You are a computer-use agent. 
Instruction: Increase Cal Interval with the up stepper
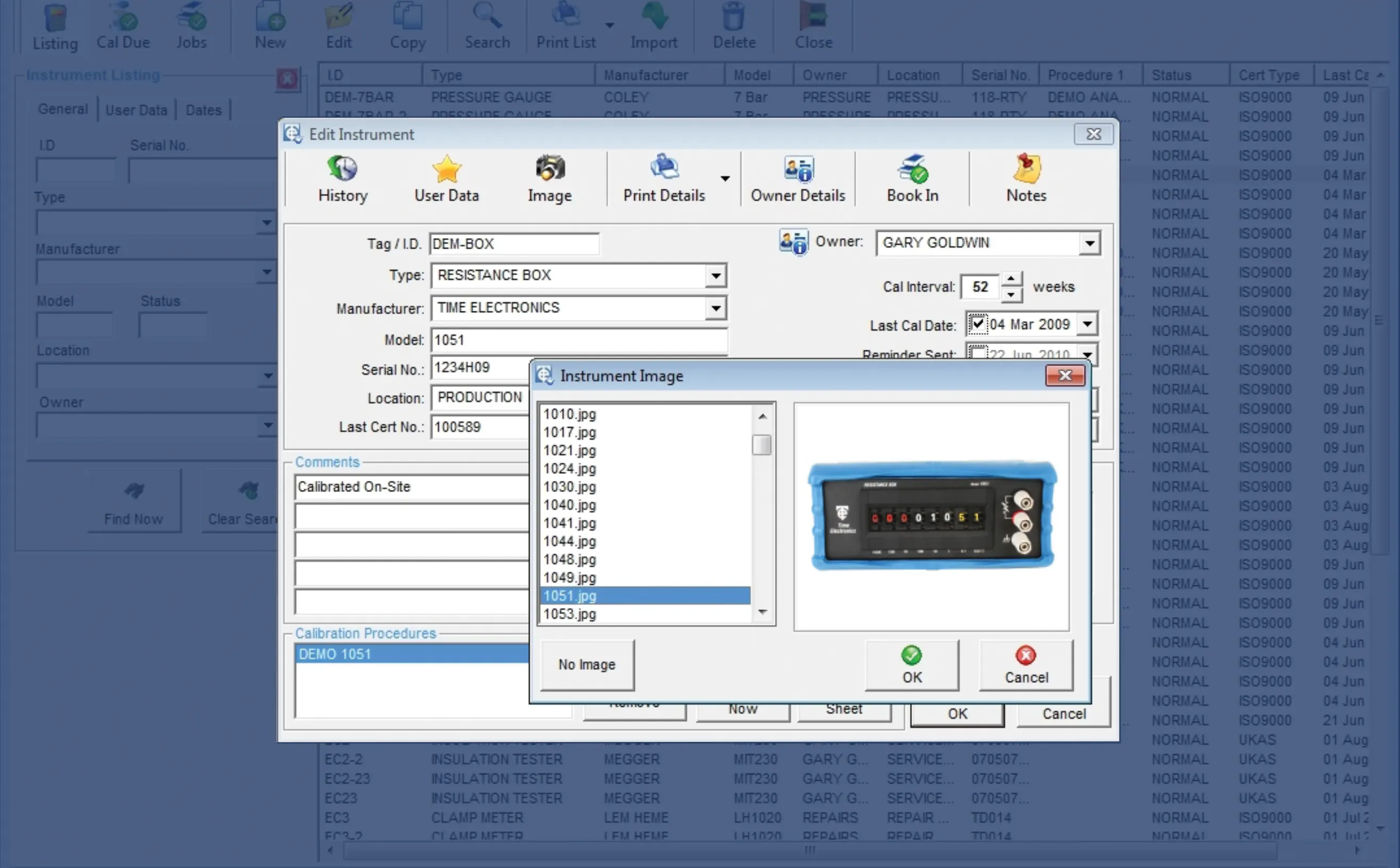click(x=1012, y=280)
